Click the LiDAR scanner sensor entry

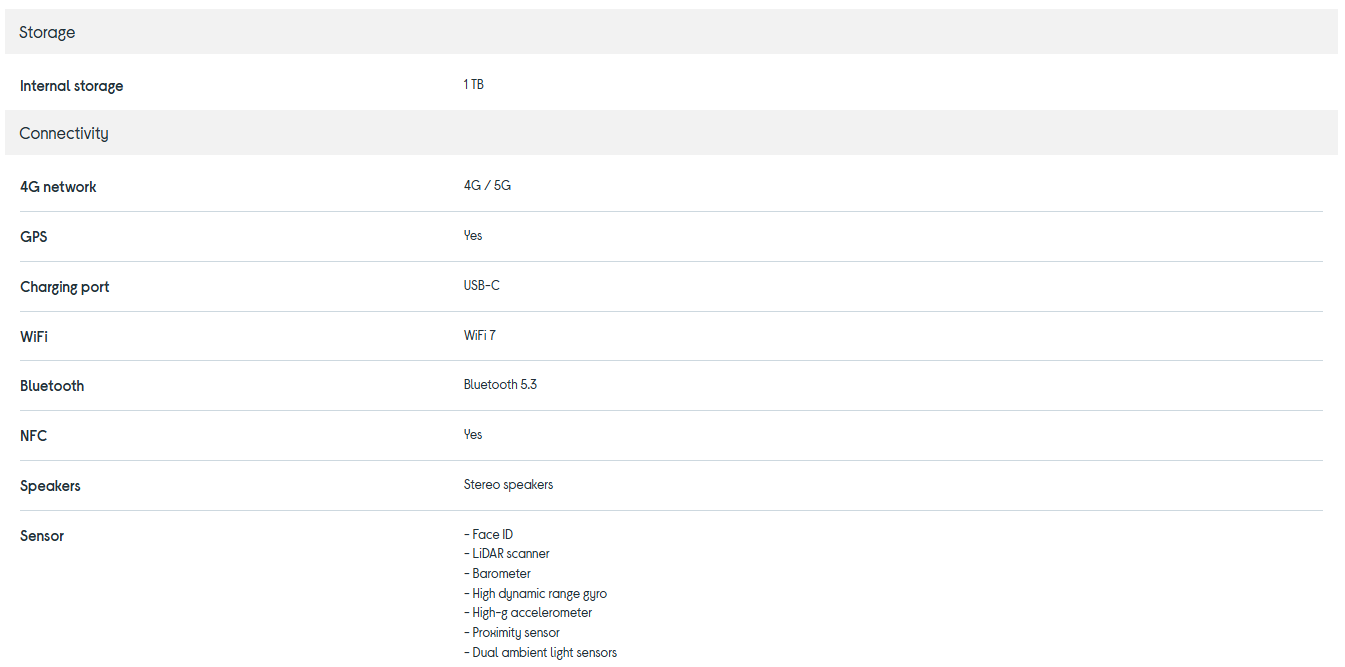510,554
